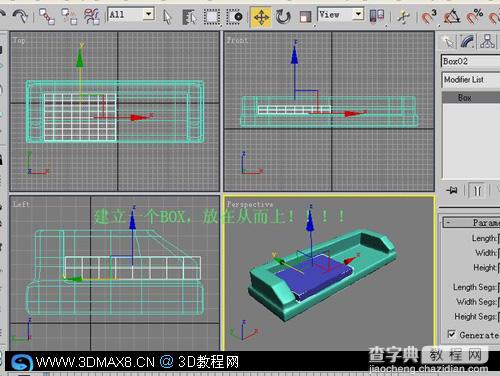Activate the Select and Move tool

coord(261,17)
